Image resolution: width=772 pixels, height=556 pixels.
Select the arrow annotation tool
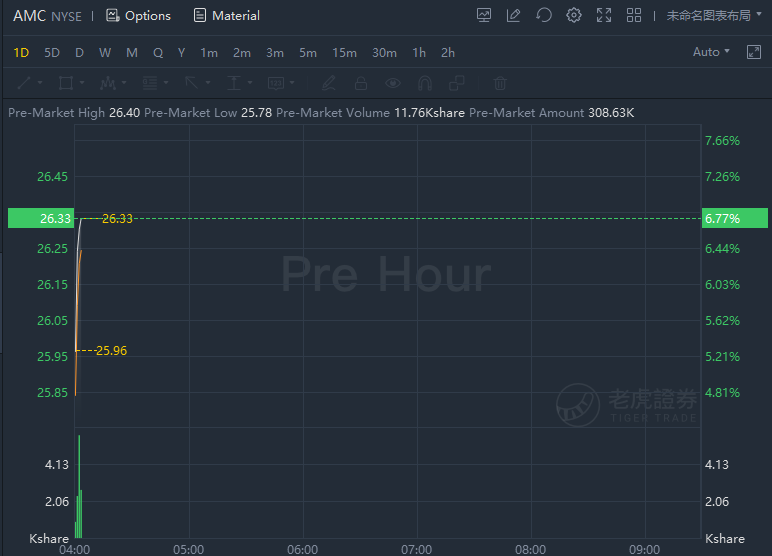[192, 83]
